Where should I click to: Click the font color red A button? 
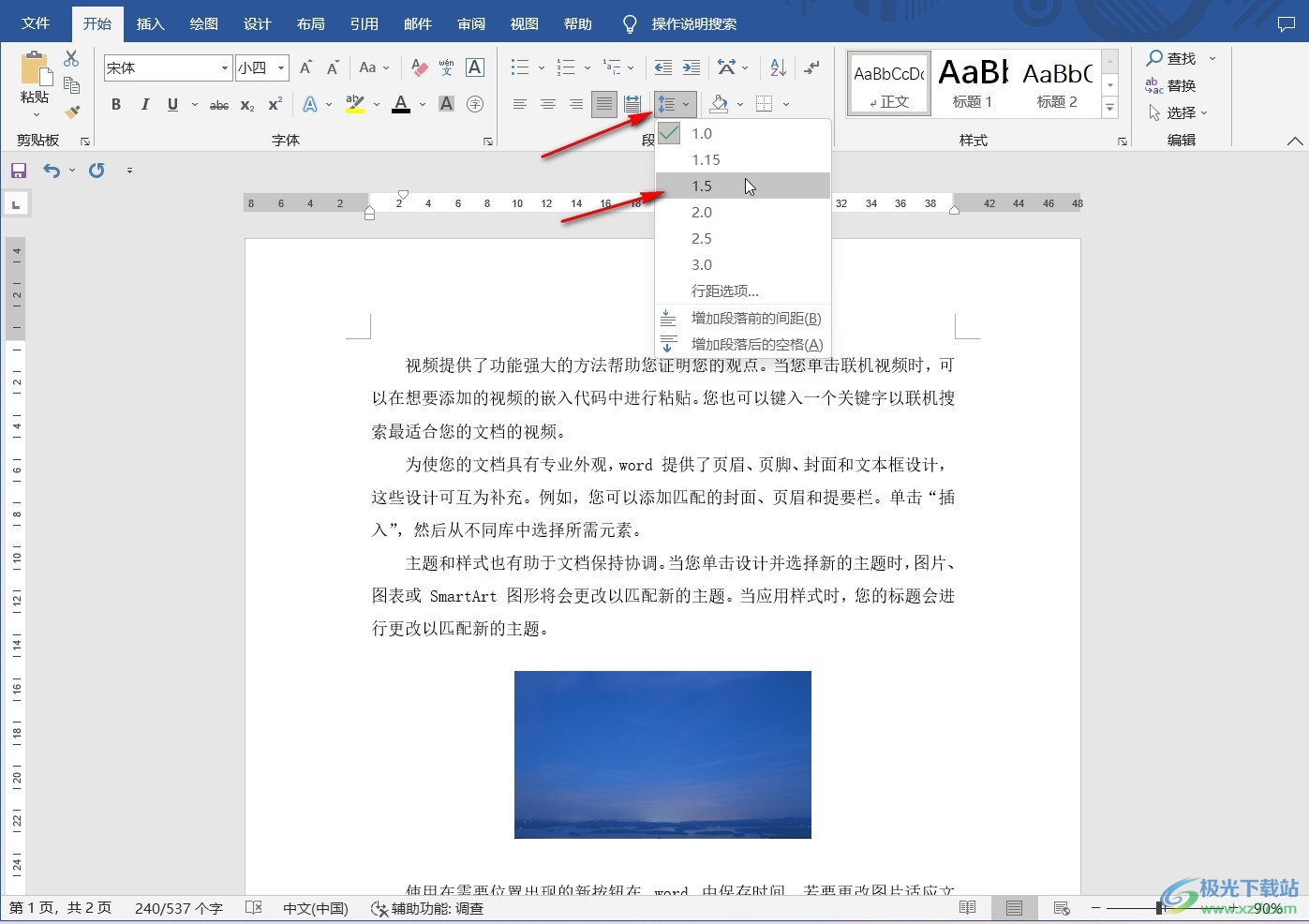point(401,104)
